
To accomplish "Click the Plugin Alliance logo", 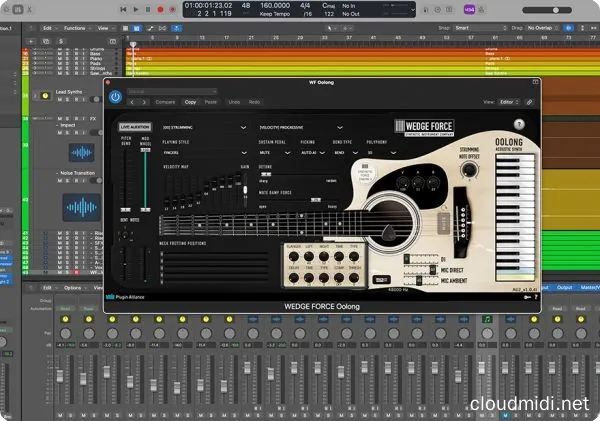I will click(128, 296).
